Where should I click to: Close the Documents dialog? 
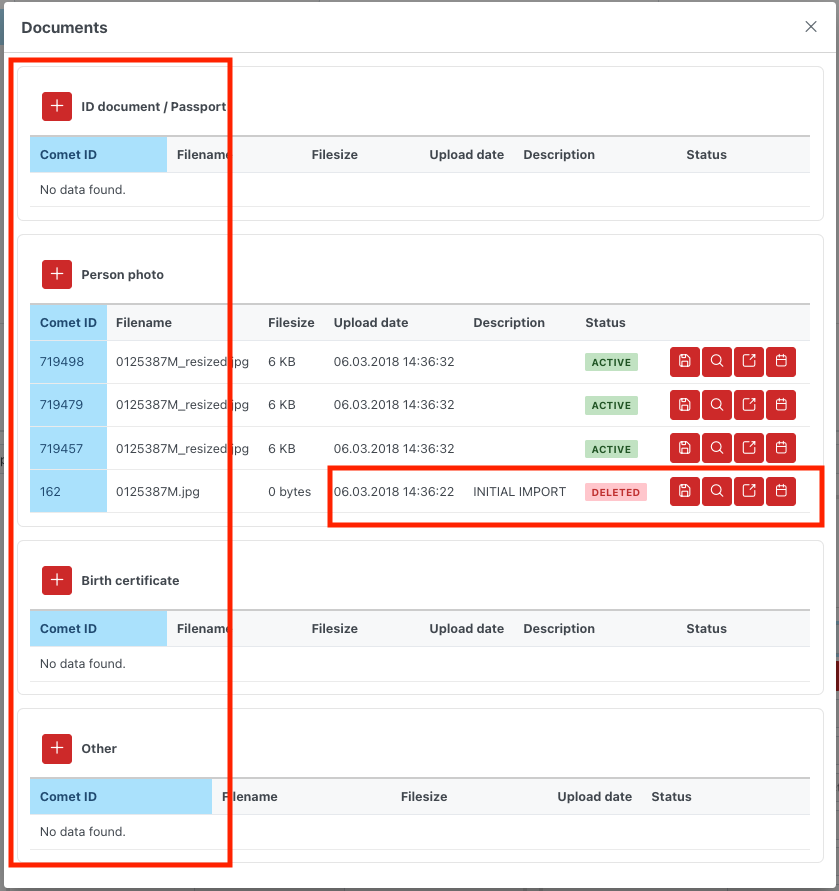click(x=811, y=27)
